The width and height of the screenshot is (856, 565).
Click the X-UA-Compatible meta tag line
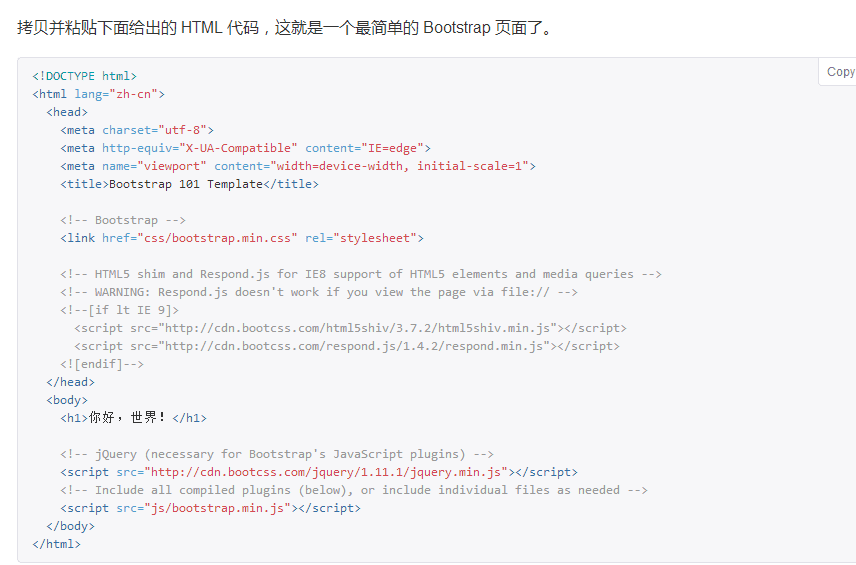[x=245, y=148]
